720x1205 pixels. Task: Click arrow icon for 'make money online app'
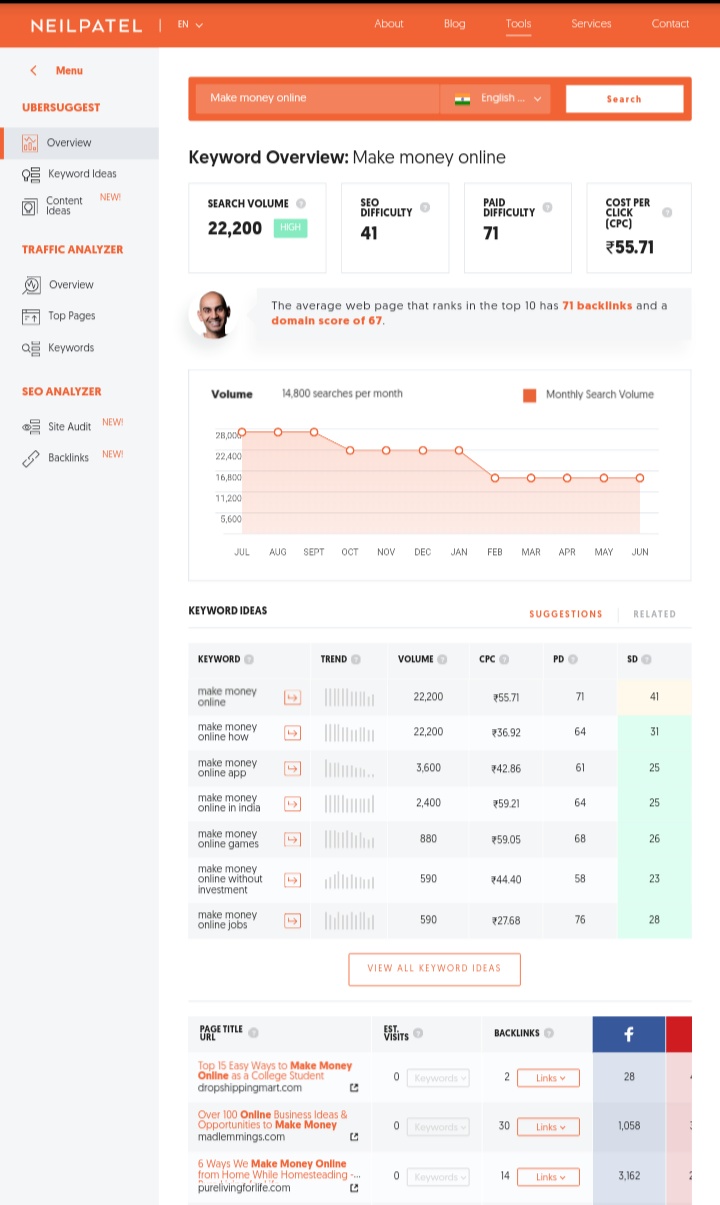(292, 768)
